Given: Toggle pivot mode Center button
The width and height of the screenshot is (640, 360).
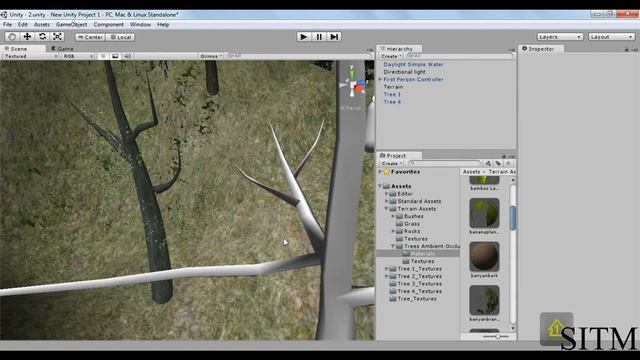Looking at the screenshot, I should point(91,37).
